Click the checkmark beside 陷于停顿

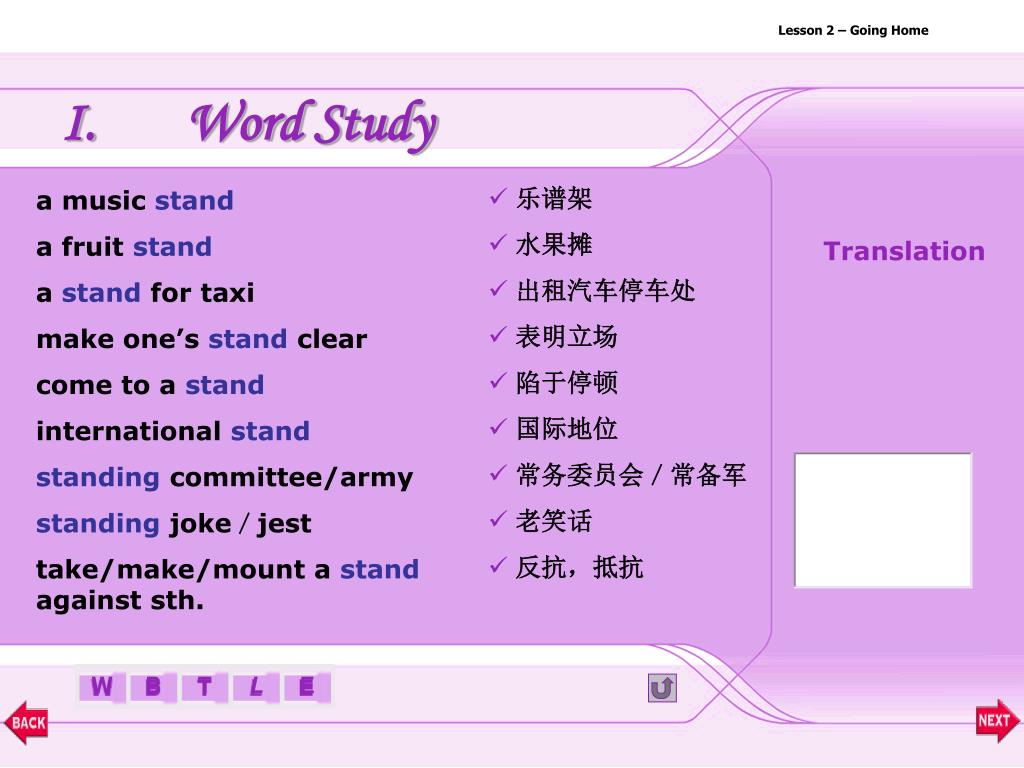[498, 380]
